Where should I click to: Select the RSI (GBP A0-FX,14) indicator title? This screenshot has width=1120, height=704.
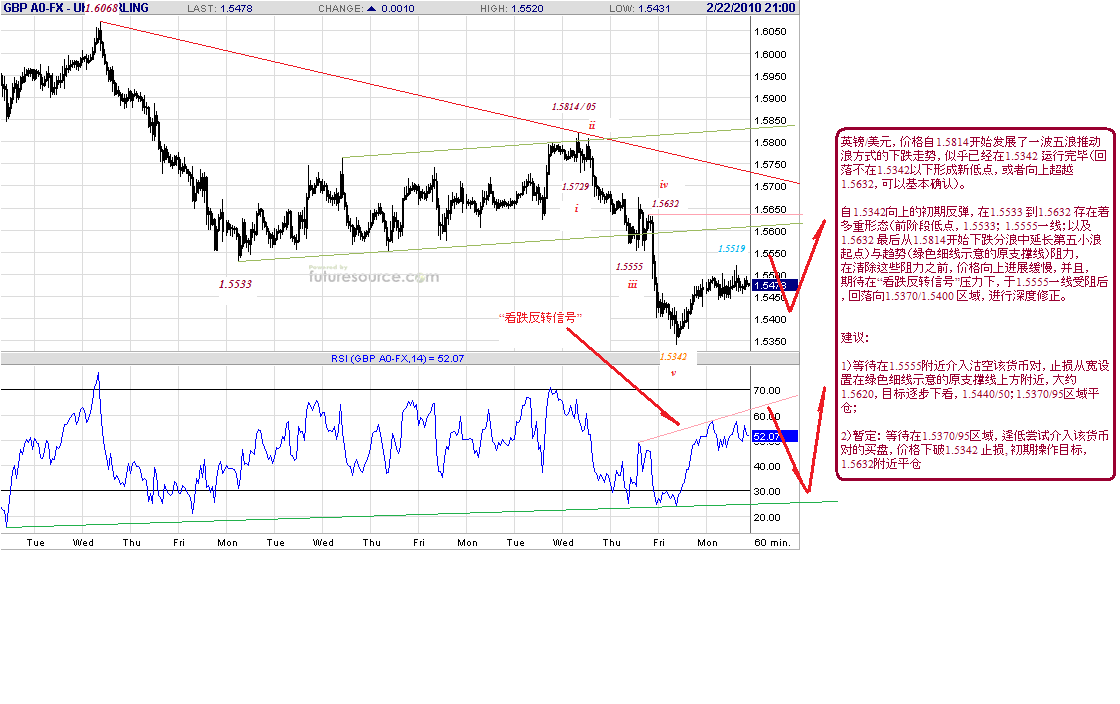397,358
